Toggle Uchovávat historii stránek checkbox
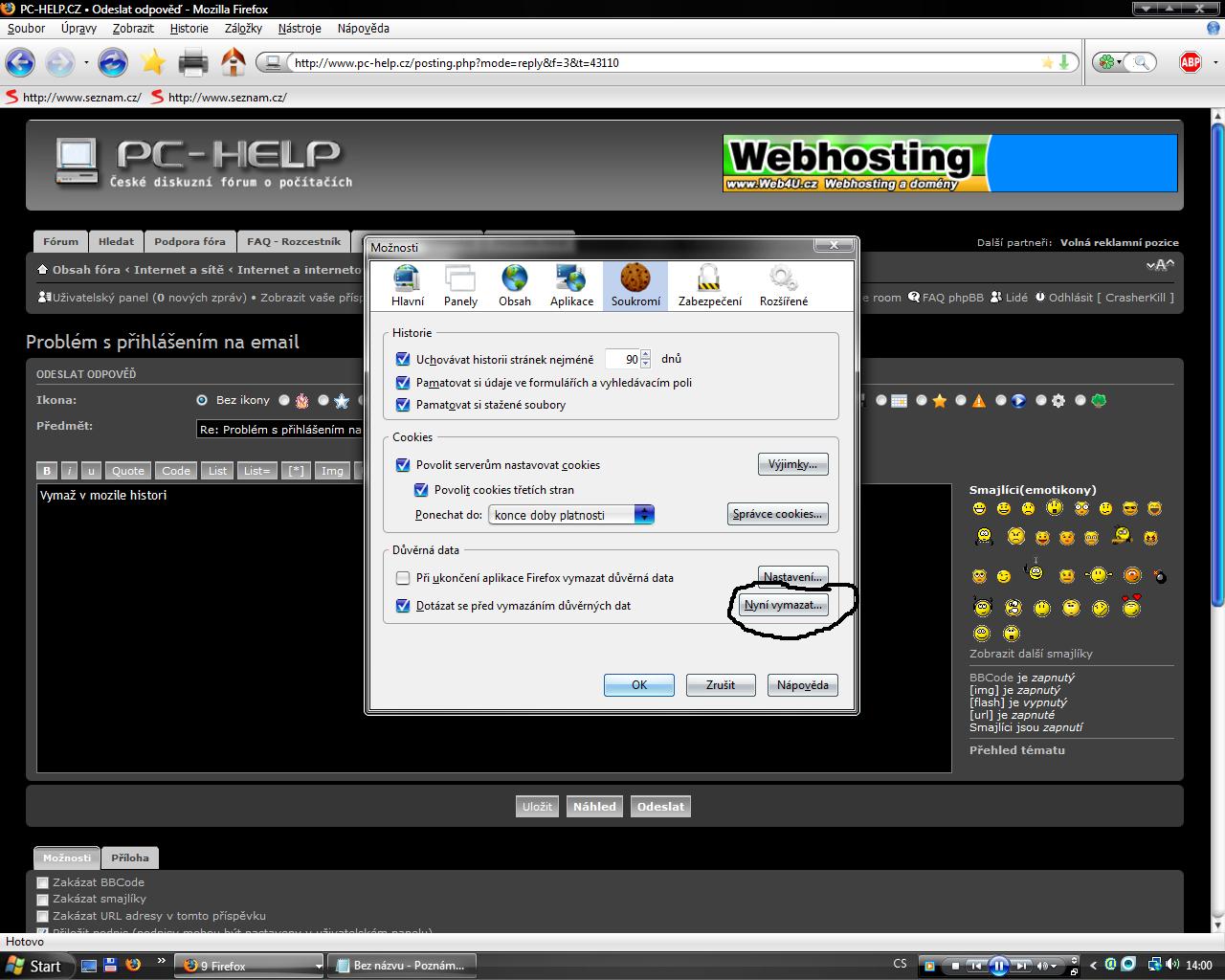The width and height of the screenshot is (1225, 980). (403, 360)
